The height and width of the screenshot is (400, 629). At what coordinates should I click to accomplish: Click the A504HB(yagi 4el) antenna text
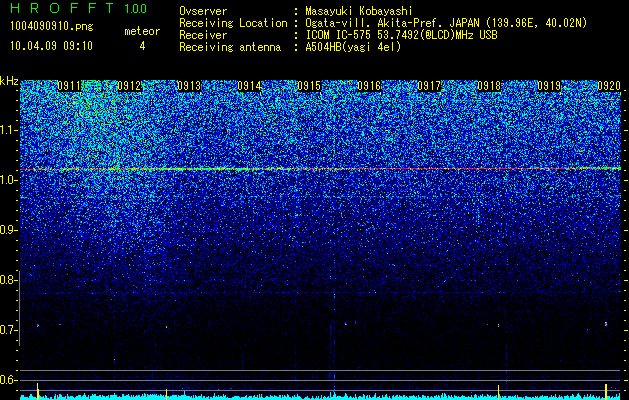pos(353,47)
